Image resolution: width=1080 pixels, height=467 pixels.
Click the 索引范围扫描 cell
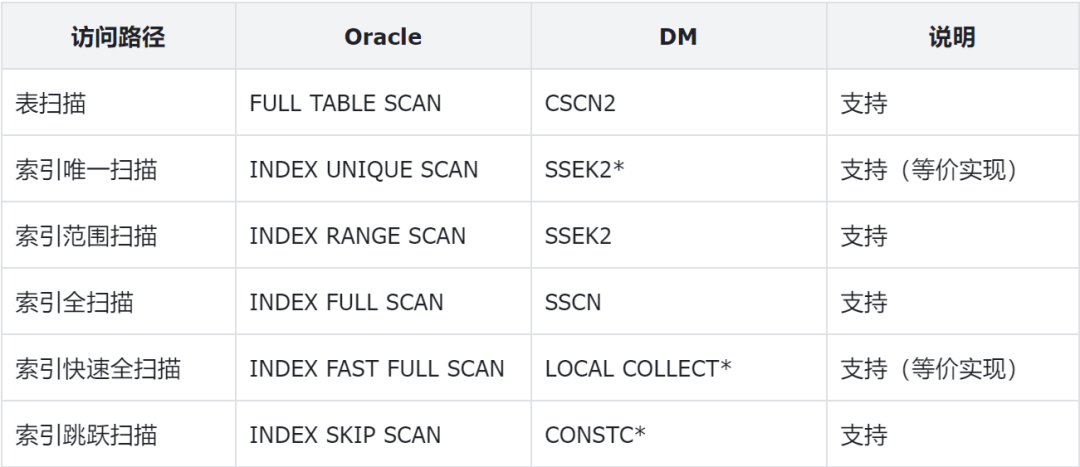coord(86,236)
